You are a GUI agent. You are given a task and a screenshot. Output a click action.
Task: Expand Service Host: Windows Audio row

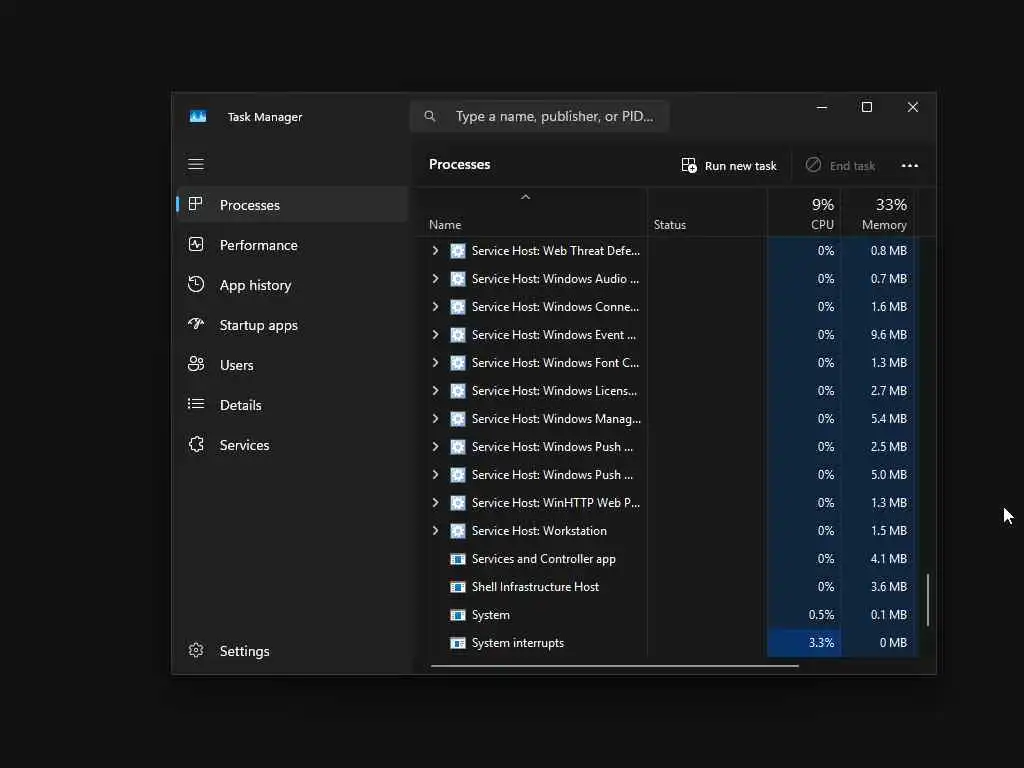[436, 279]
